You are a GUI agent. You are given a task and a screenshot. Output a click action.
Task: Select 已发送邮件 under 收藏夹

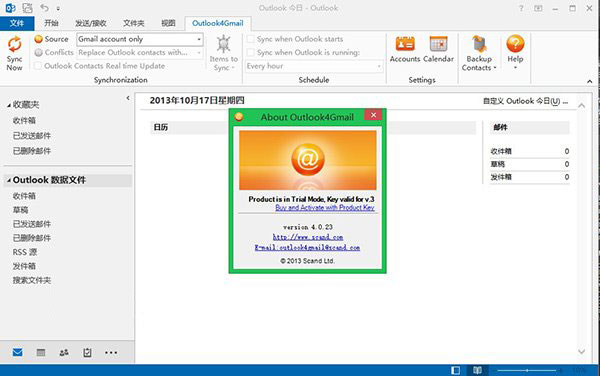point(32,136)
